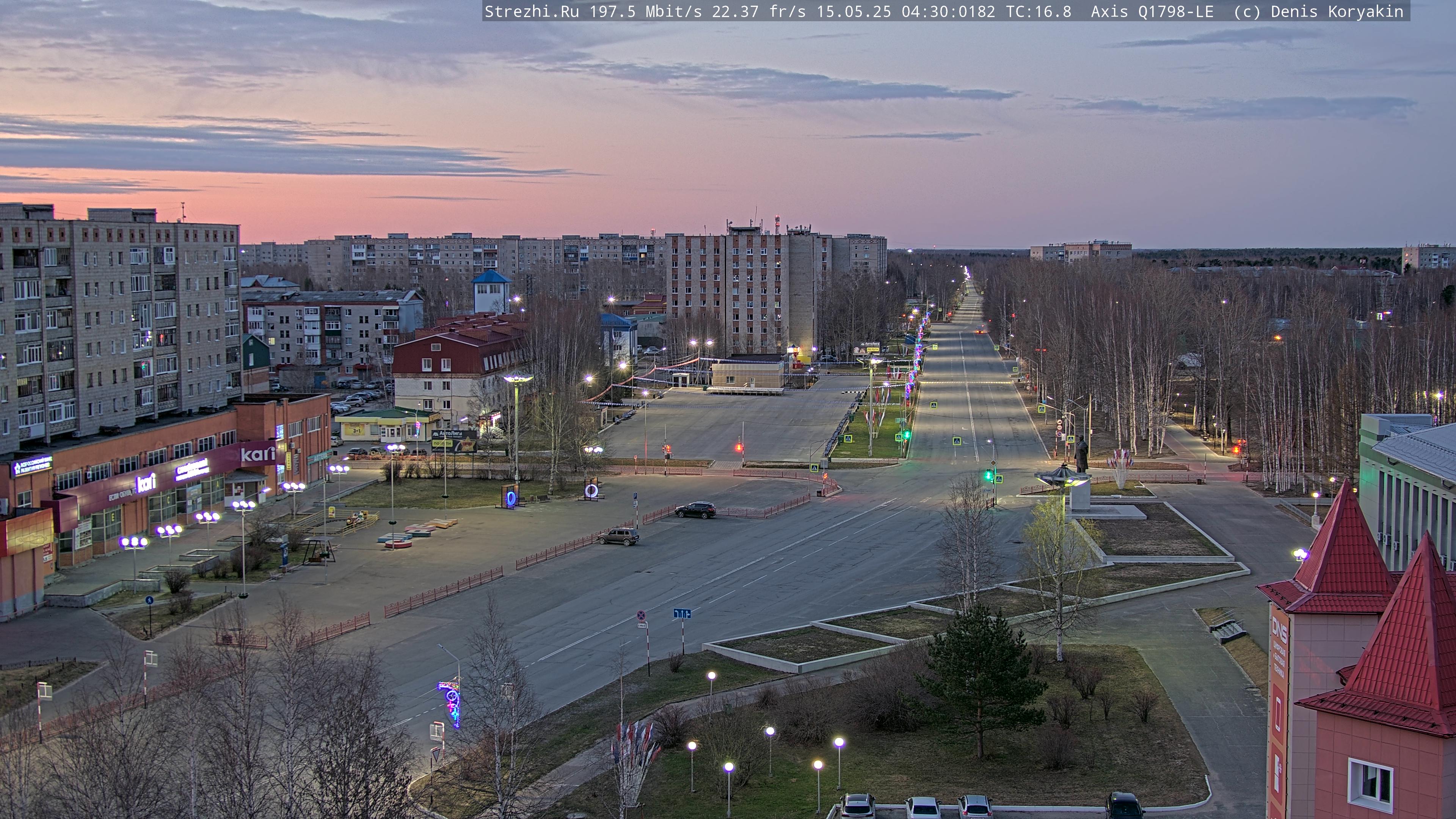Click the timestamp "04:30:0182"
Screen dimensions: 1456x819
point(948,12)
